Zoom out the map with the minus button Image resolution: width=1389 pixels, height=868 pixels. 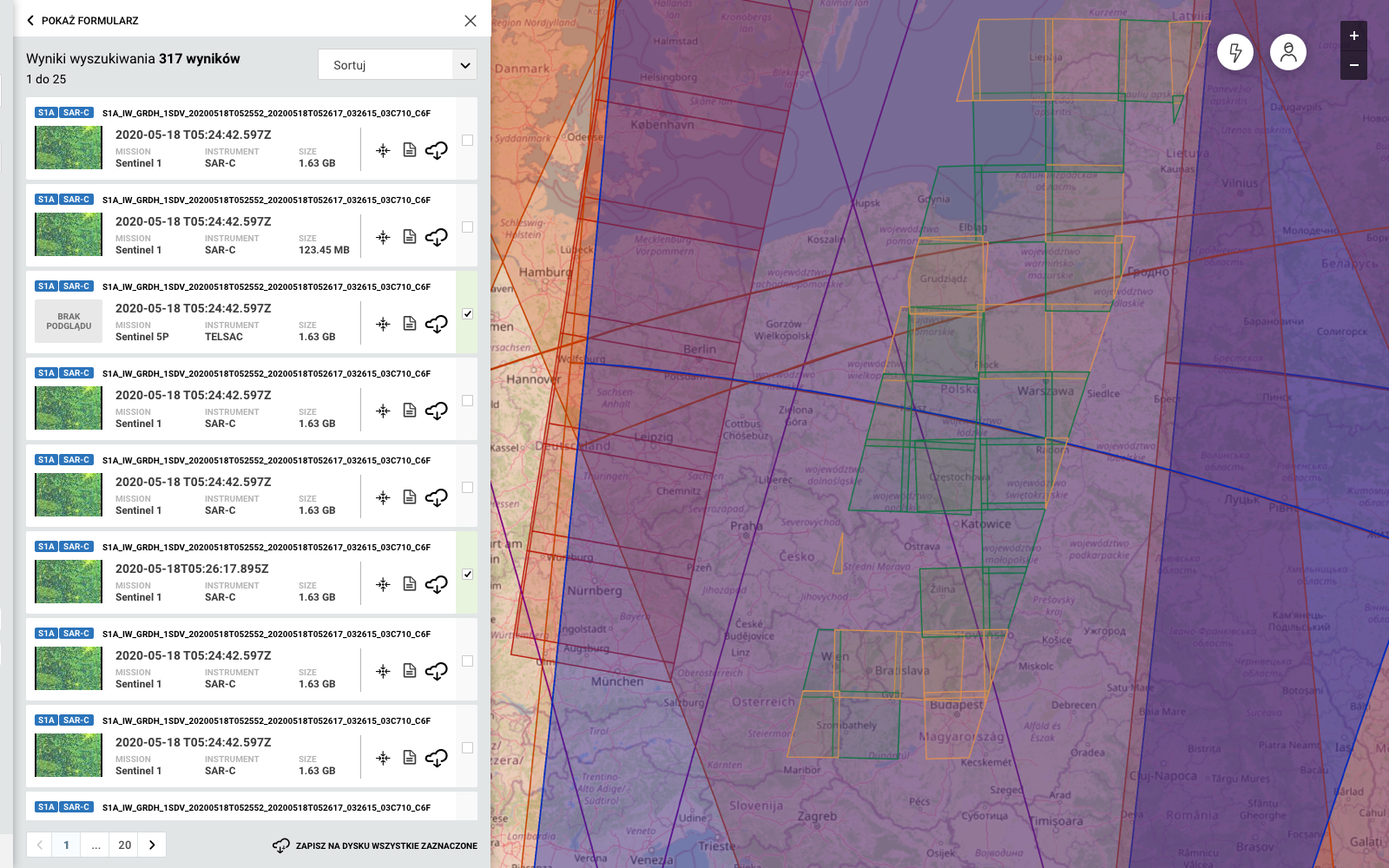pyautogui.click(x=1353, y=66)
